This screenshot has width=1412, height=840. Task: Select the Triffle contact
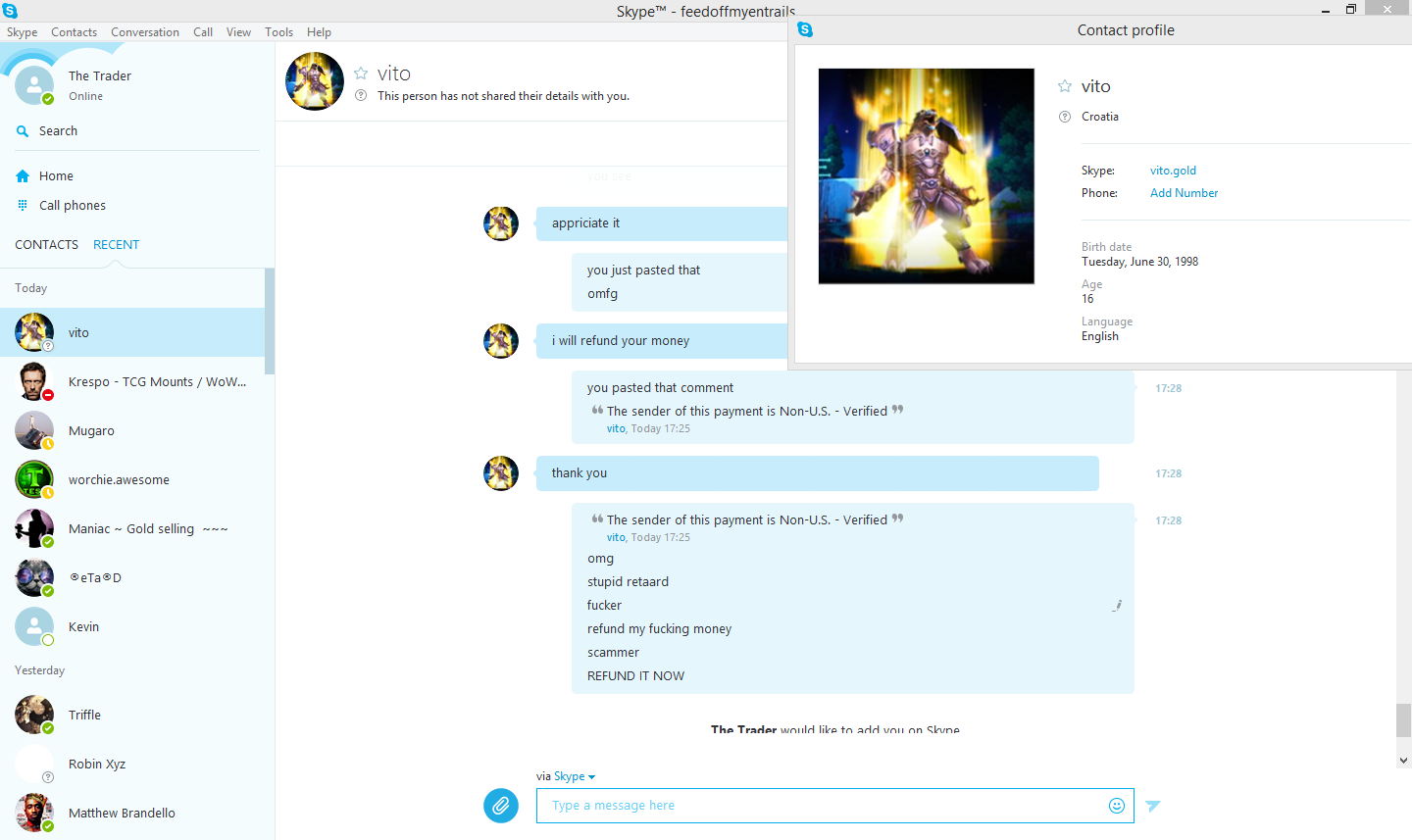tap(132, 715)
